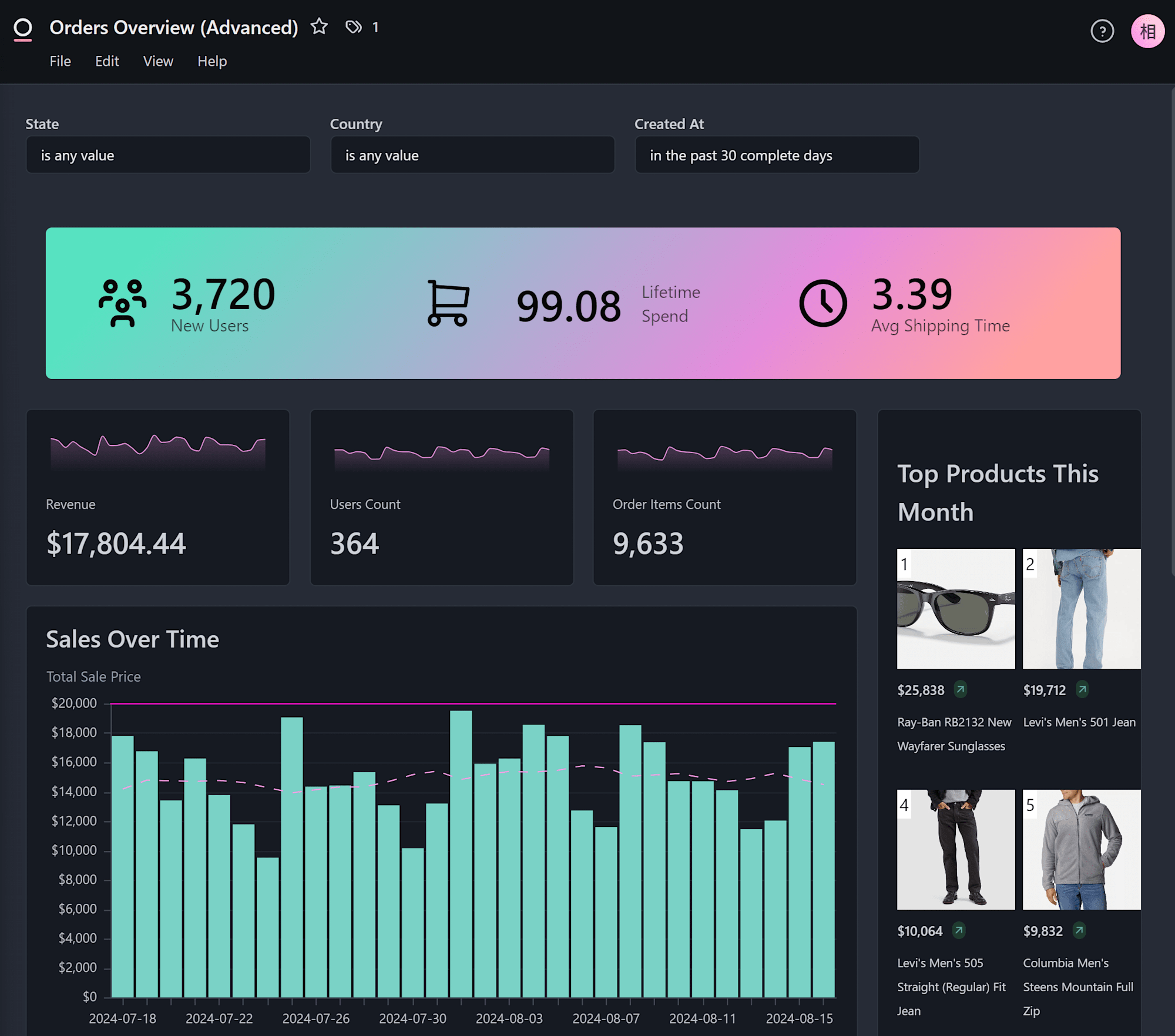Click the New Users people icon
The height and width of the screenshot is (1036, 1175).
pos(122,303)
